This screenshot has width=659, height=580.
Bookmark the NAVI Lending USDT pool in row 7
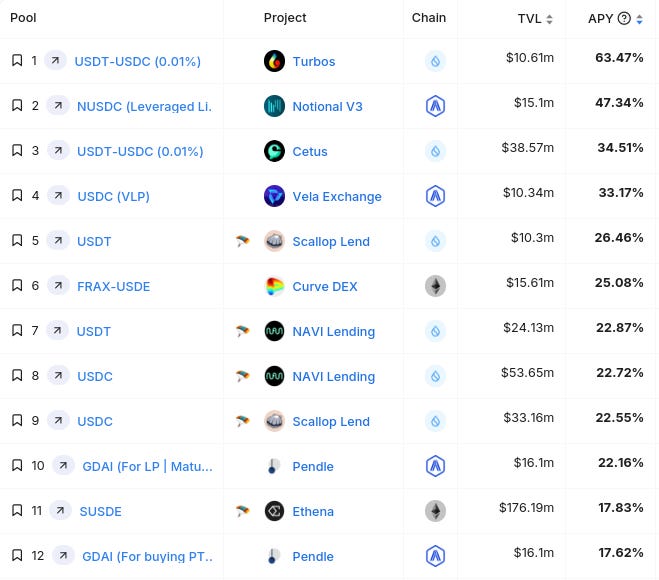pos(17,330)
